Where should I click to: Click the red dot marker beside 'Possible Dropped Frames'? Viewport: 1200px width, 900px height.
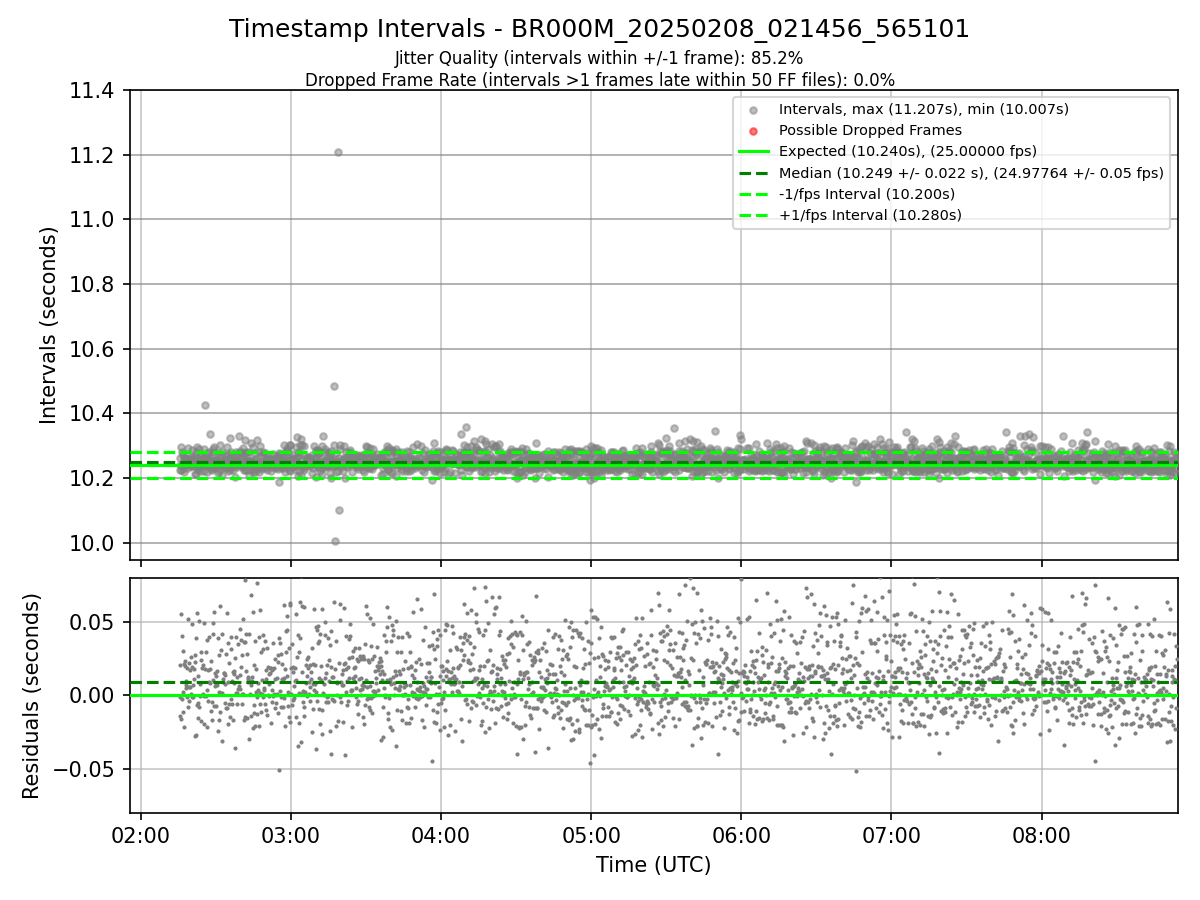754,131
